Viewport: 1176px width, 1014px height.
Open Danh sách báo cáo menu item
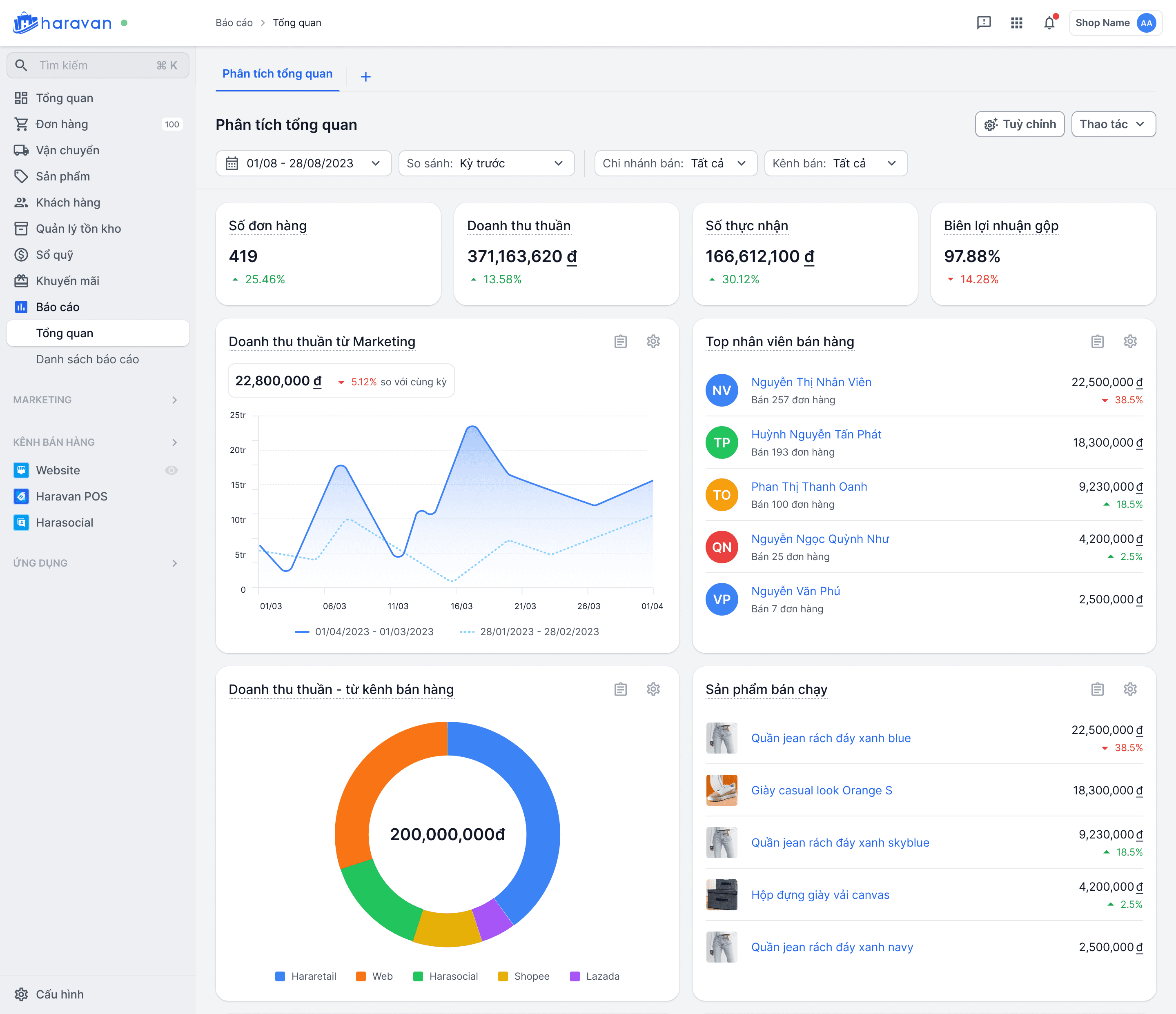pos(87,359)
